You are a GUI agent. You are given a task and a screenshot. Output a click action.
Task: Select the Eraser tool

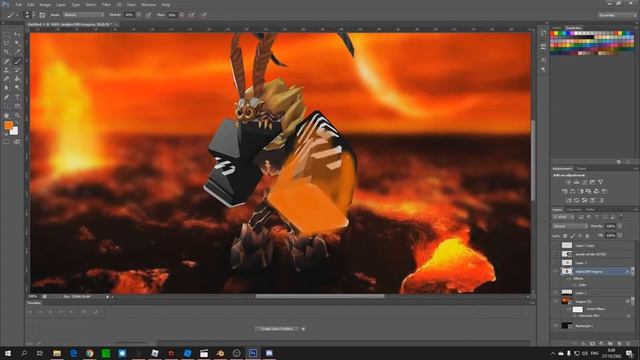(7, 79)
